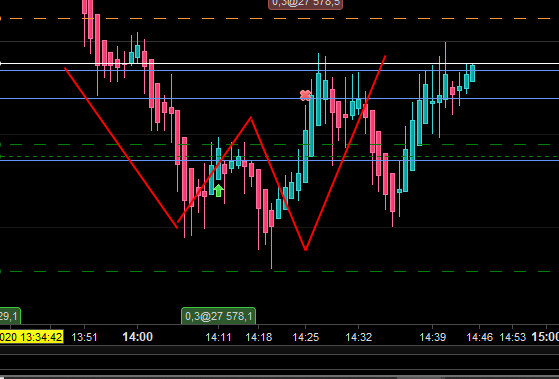Click the 14:53 time axis label
Image resolution: width=559 pixels, height=379 pixels.
click(513, 337)
